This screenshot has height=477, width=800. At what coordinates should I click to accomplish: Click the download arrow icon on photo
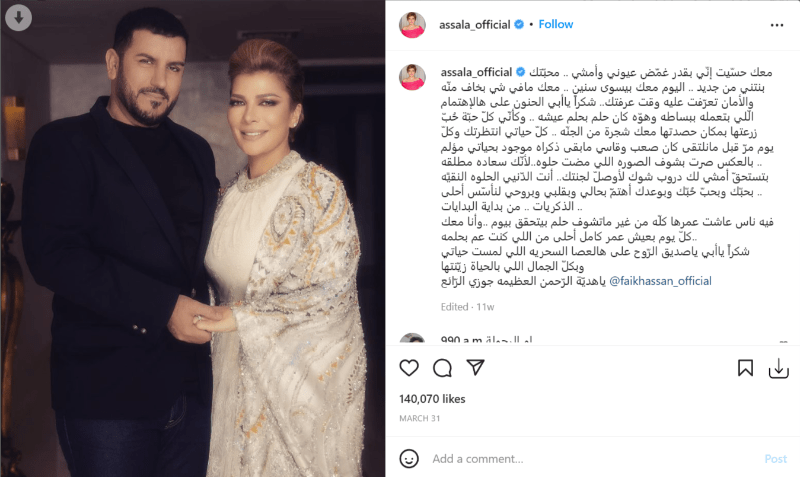19,18
